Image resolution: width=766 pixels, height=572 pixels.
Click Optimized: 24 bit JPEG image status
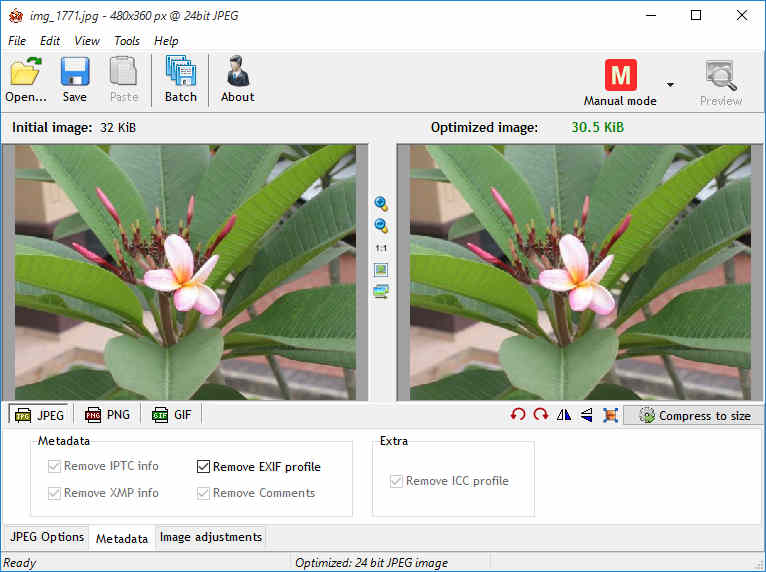coord(371,563)
